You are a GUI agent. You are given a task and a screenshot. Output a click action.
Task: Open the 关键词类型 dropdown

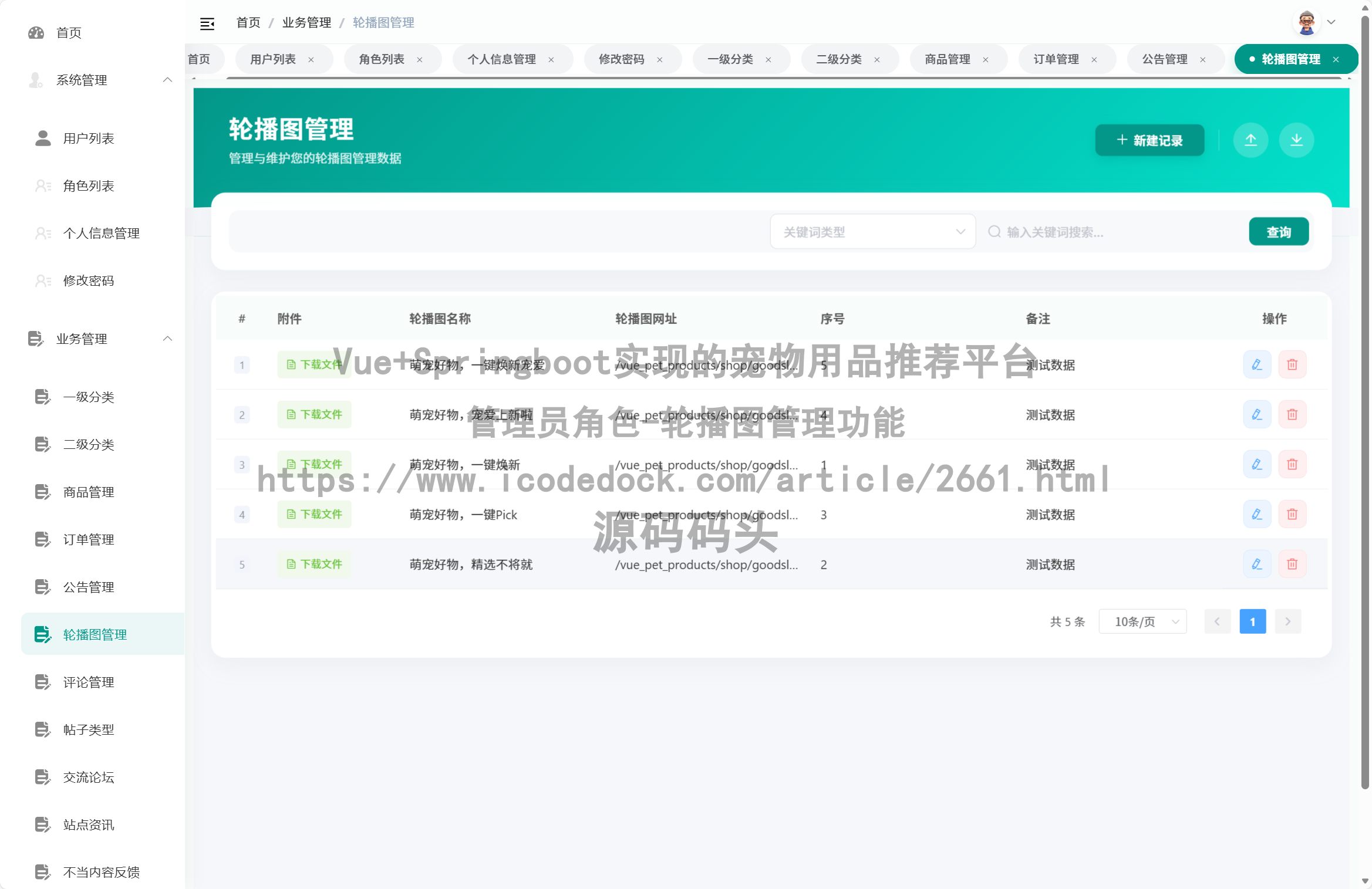tap(872, 231)
